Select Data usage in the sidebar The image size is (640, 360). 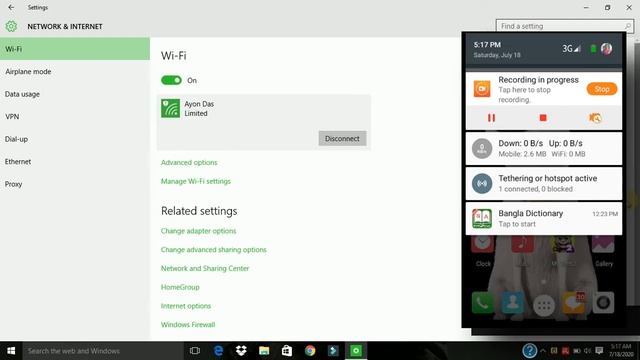(x=75, y=94)
